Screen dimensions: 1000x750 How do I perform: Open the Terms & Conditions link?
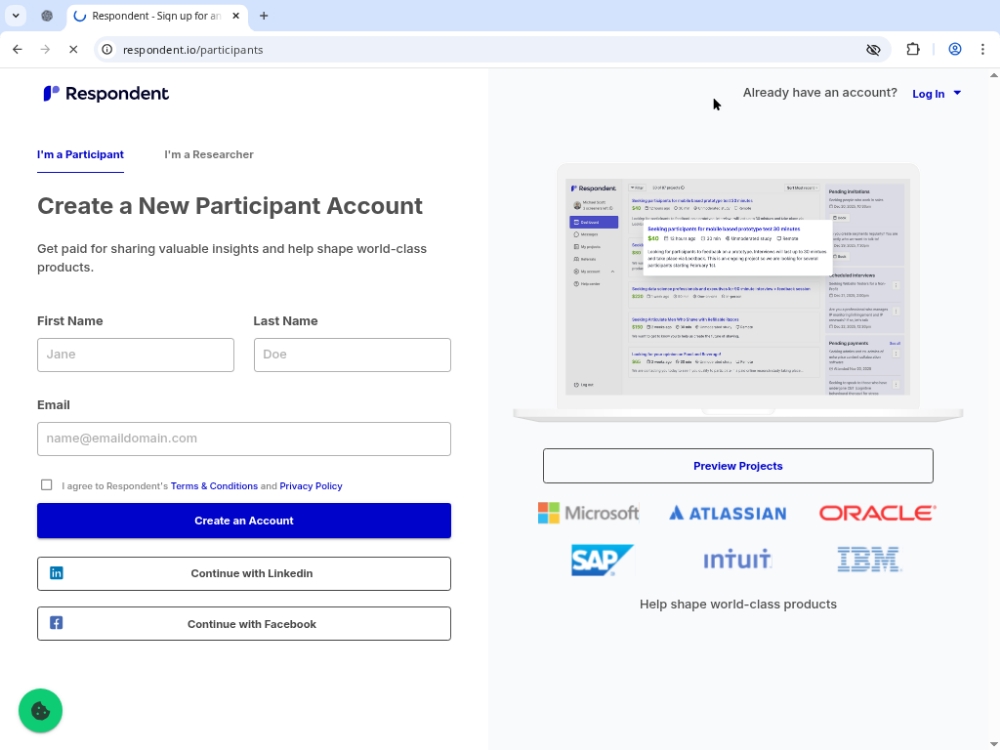214,486
